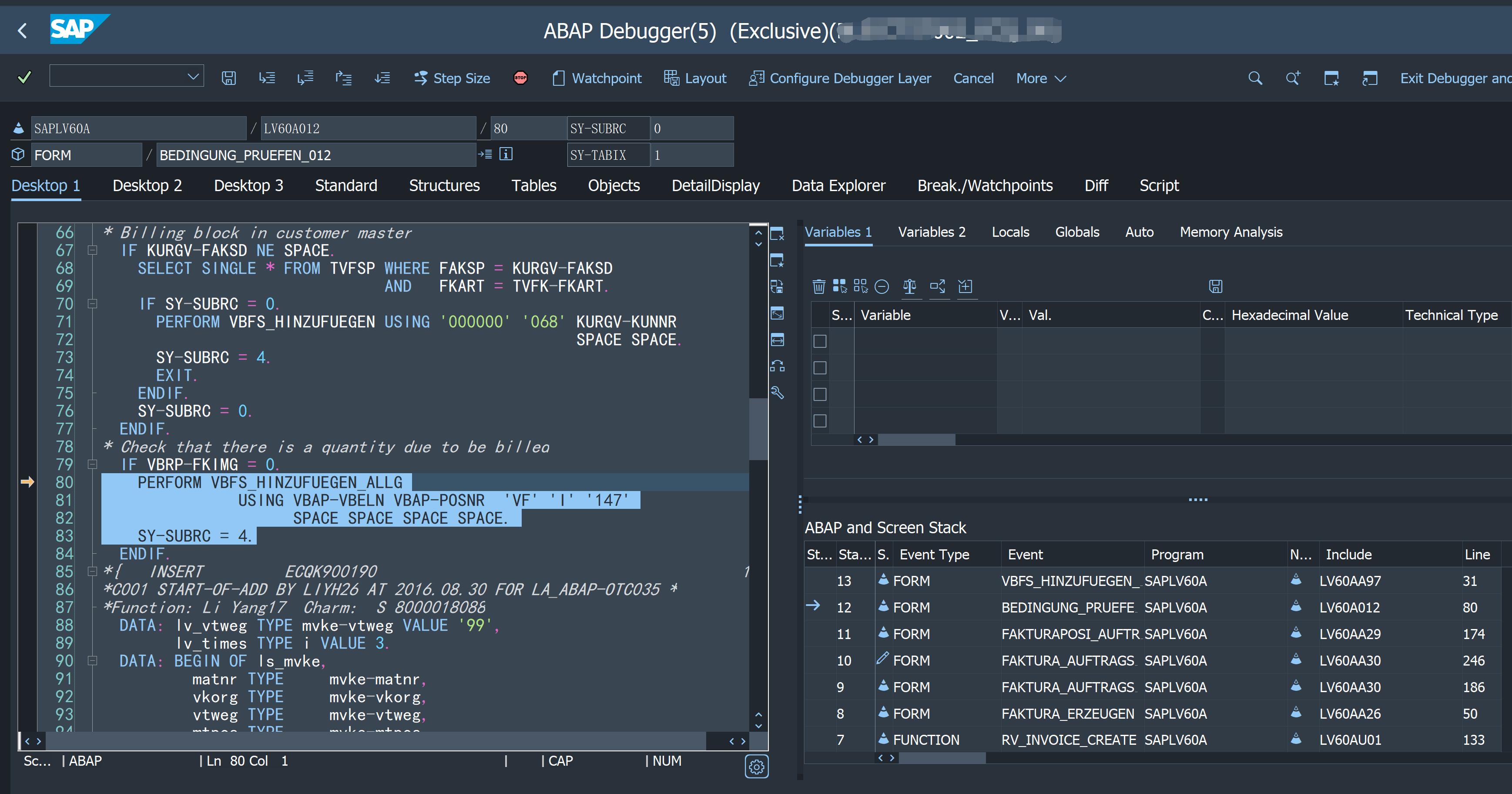Expand the More menu chevron
This screenshot has width=1512, height=794.
1060,79
